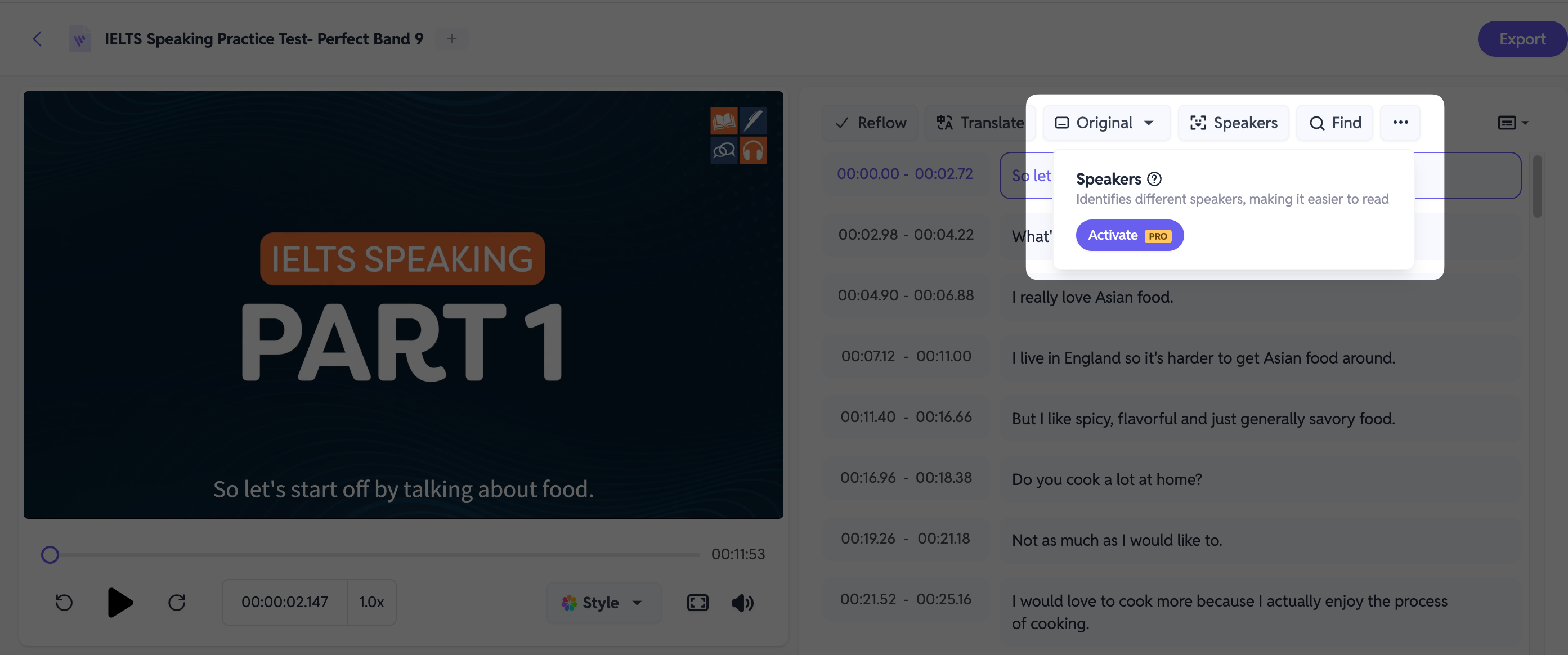
Task: Expand the Original dropdown
Action: (1106, 122)
